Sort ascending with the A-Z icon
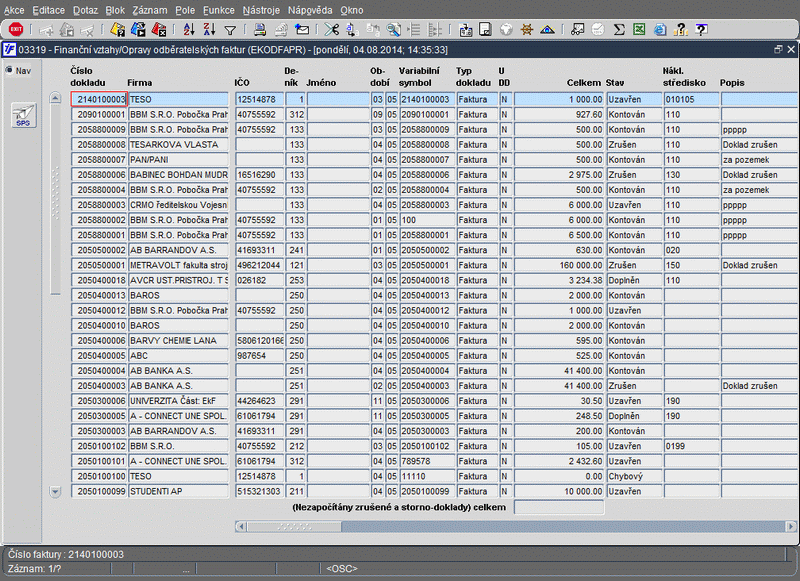The image size is (800, 581). (x=189, y=30)
